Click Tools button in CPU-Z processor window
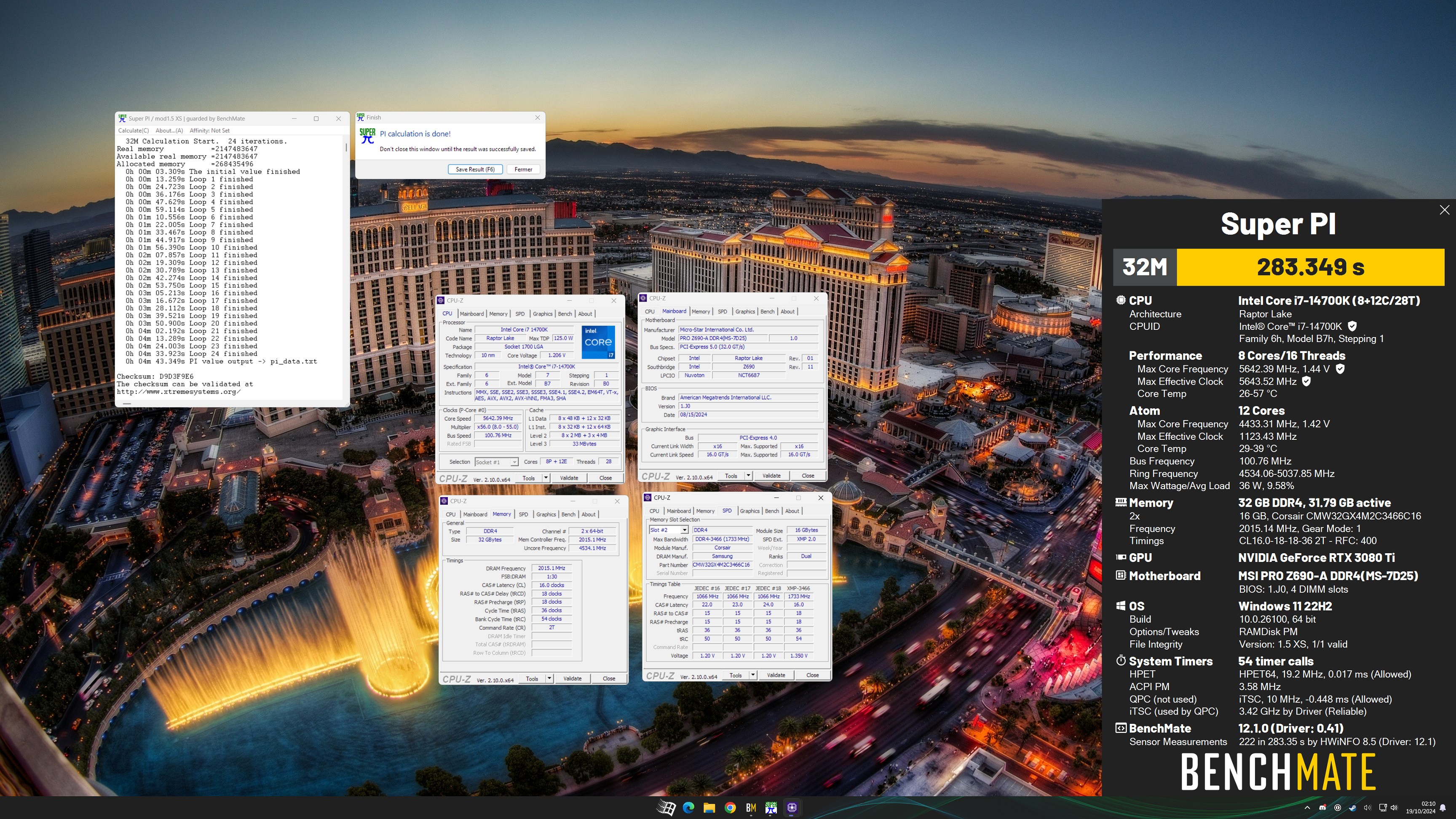 (528, 478)
